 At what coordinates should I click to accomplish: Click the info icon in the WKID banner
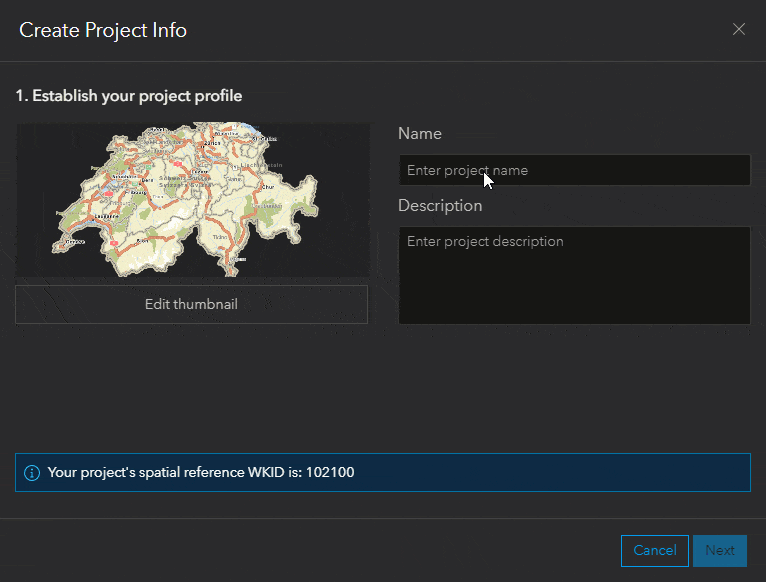tap(32, 472)
